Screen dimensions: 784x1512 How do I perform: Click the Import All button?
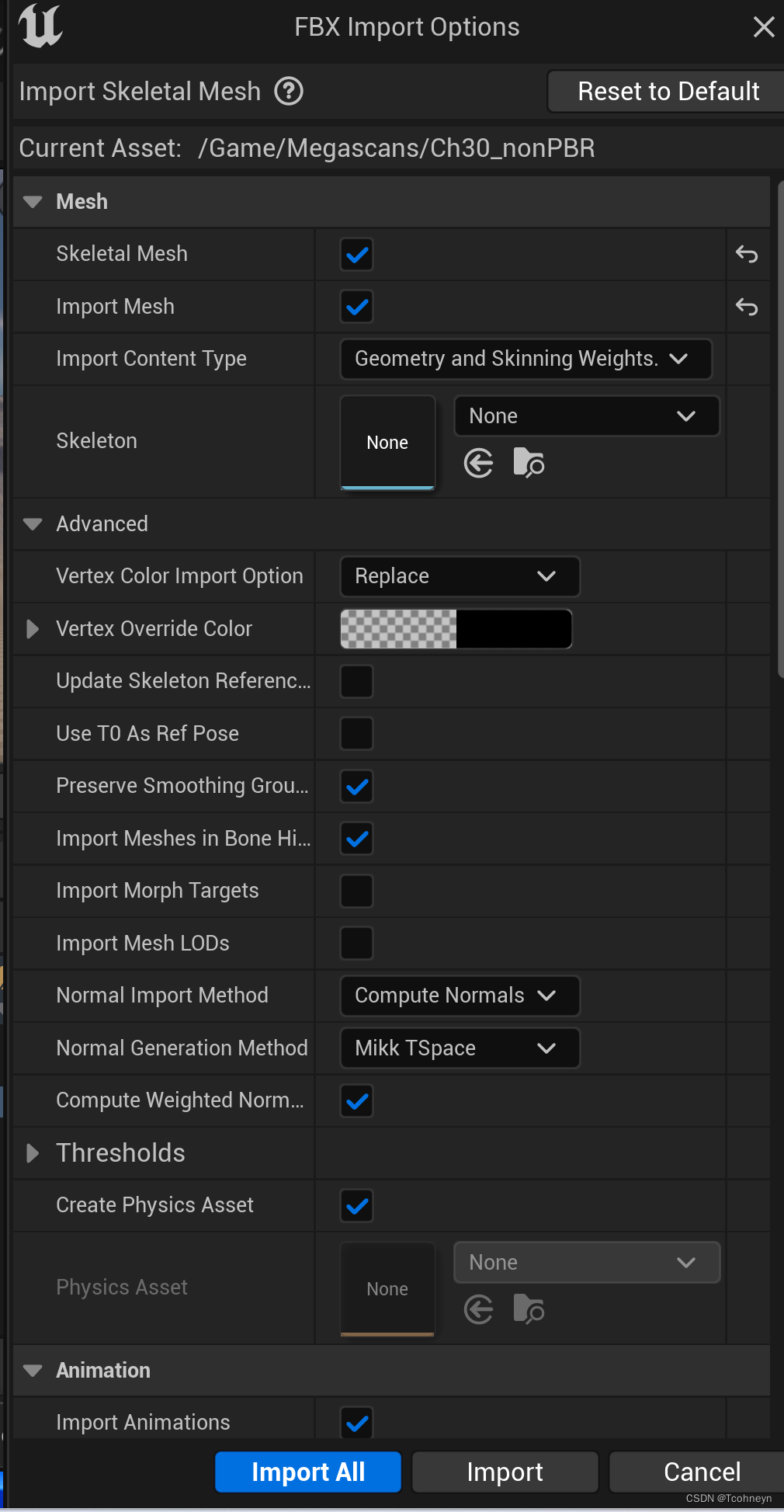[308, 1472]
